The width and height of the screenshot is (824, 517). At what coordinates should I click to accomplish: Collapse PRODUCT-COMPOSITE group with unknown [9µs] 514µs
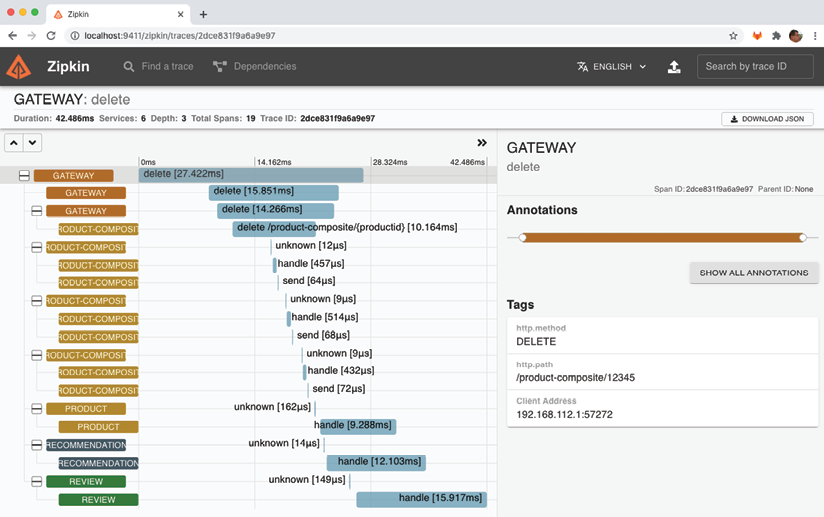click(x=36, y=301)
